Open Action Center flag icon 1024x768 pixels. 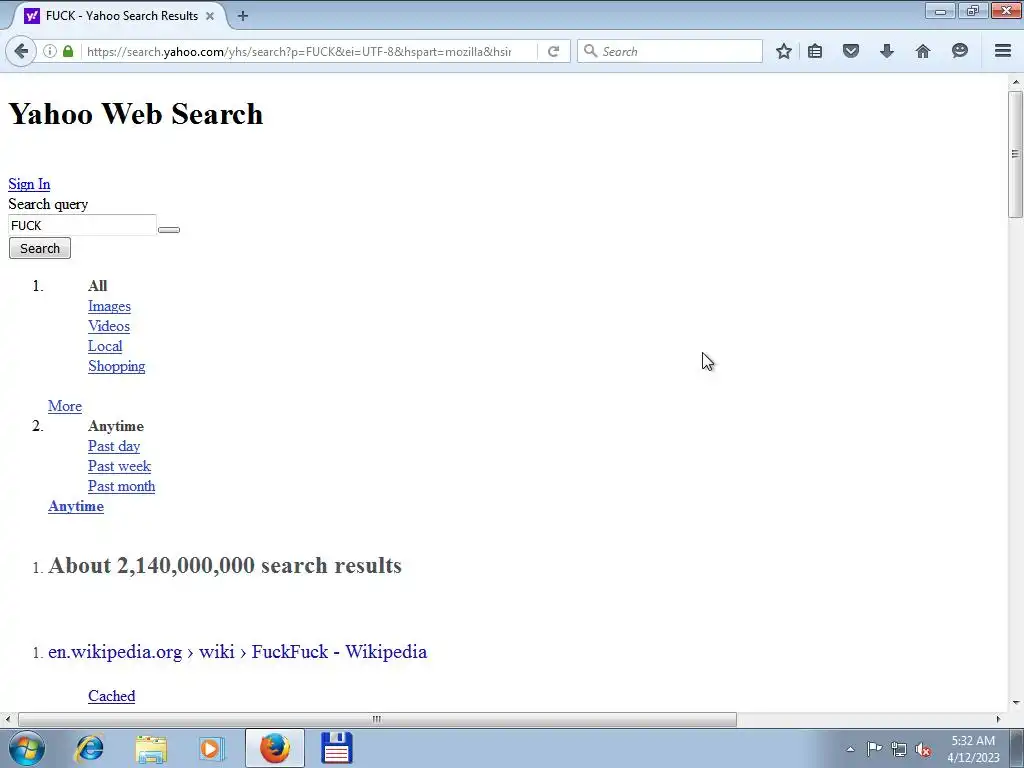pos(874,749)
